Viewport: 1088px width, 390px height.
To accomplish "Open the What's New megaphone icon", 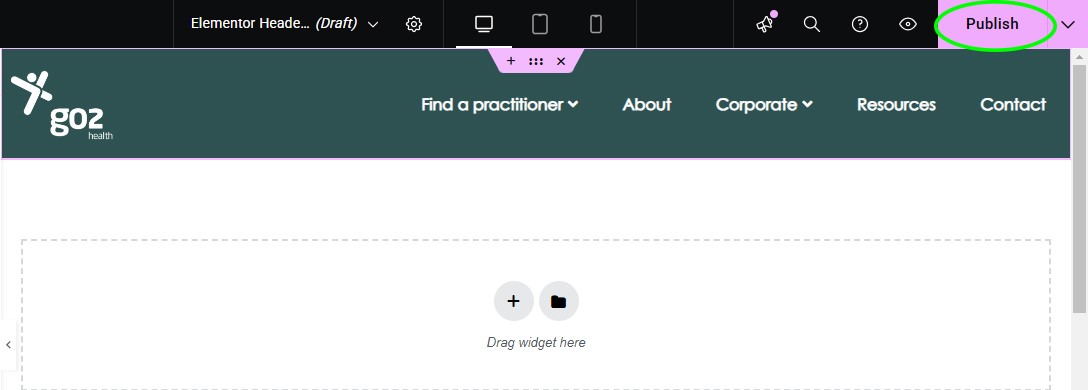I will [x=765, y=24].
